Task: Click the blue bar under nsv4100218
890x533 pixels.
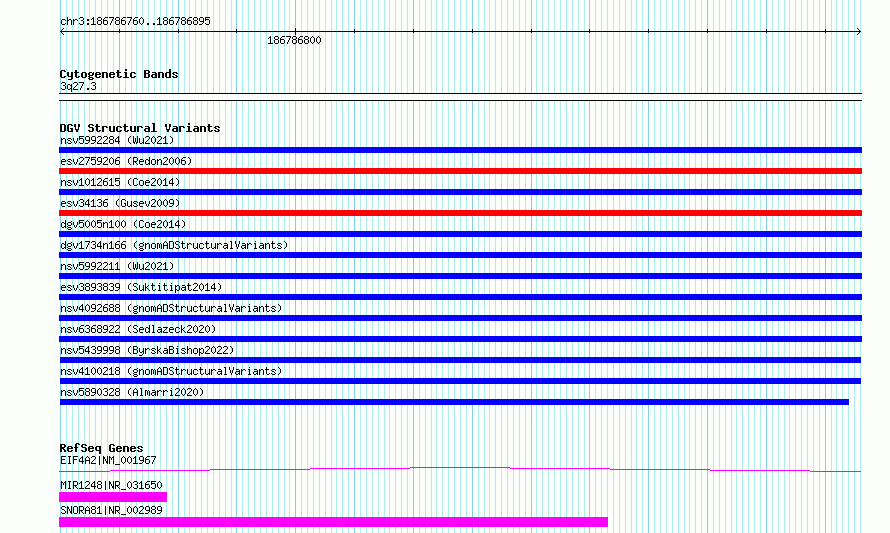Action: (x=460, y=381)
